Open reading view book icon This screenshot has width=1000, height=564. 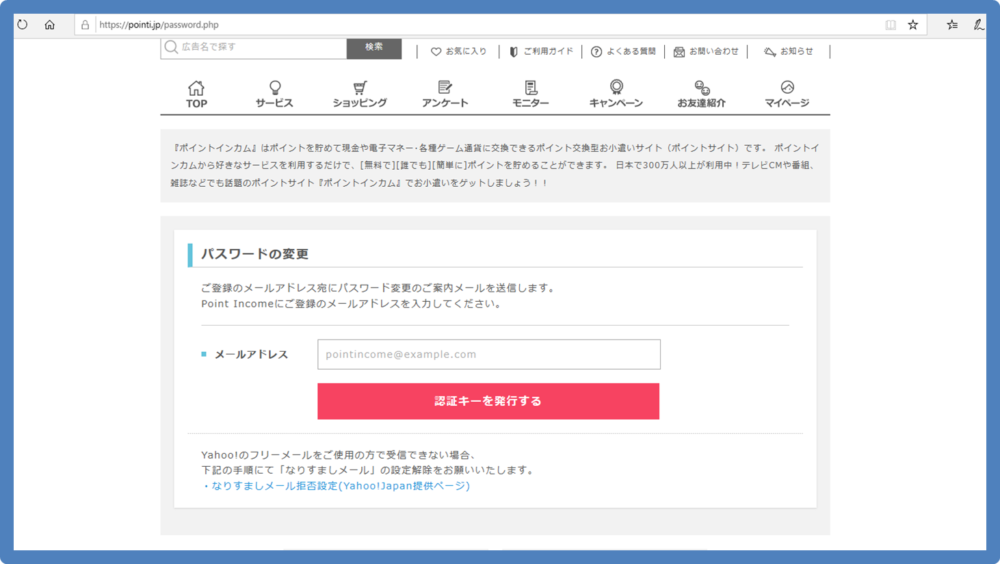(890, 25)
